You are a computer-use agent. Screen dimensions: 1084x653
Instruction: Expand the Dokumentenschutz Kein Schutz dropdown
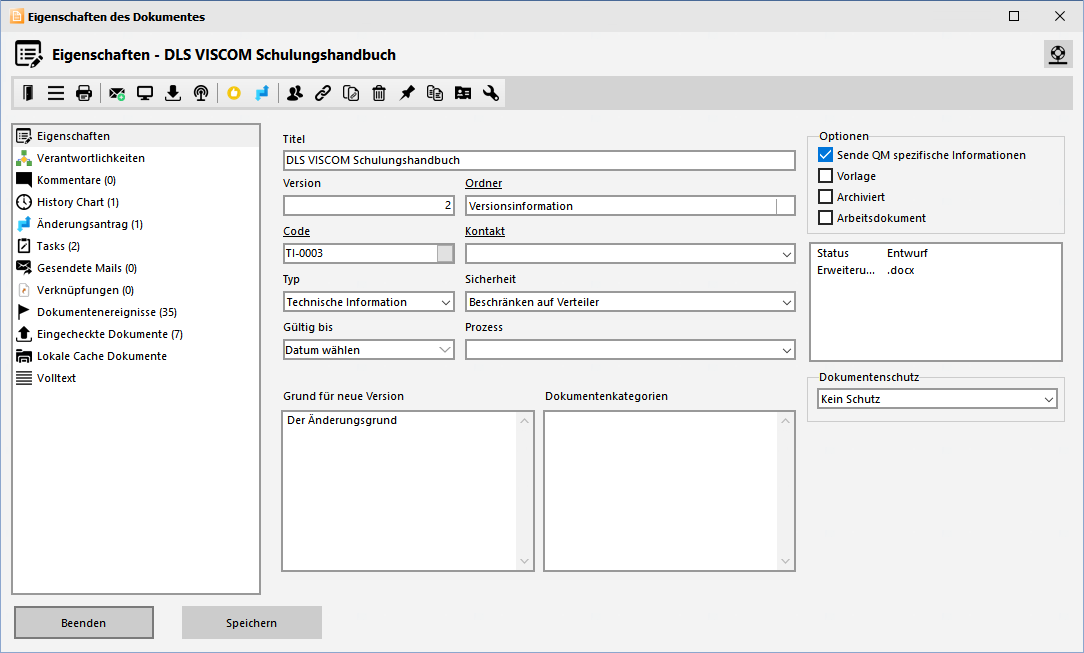pyautogui.click(x=1049, y=399)
